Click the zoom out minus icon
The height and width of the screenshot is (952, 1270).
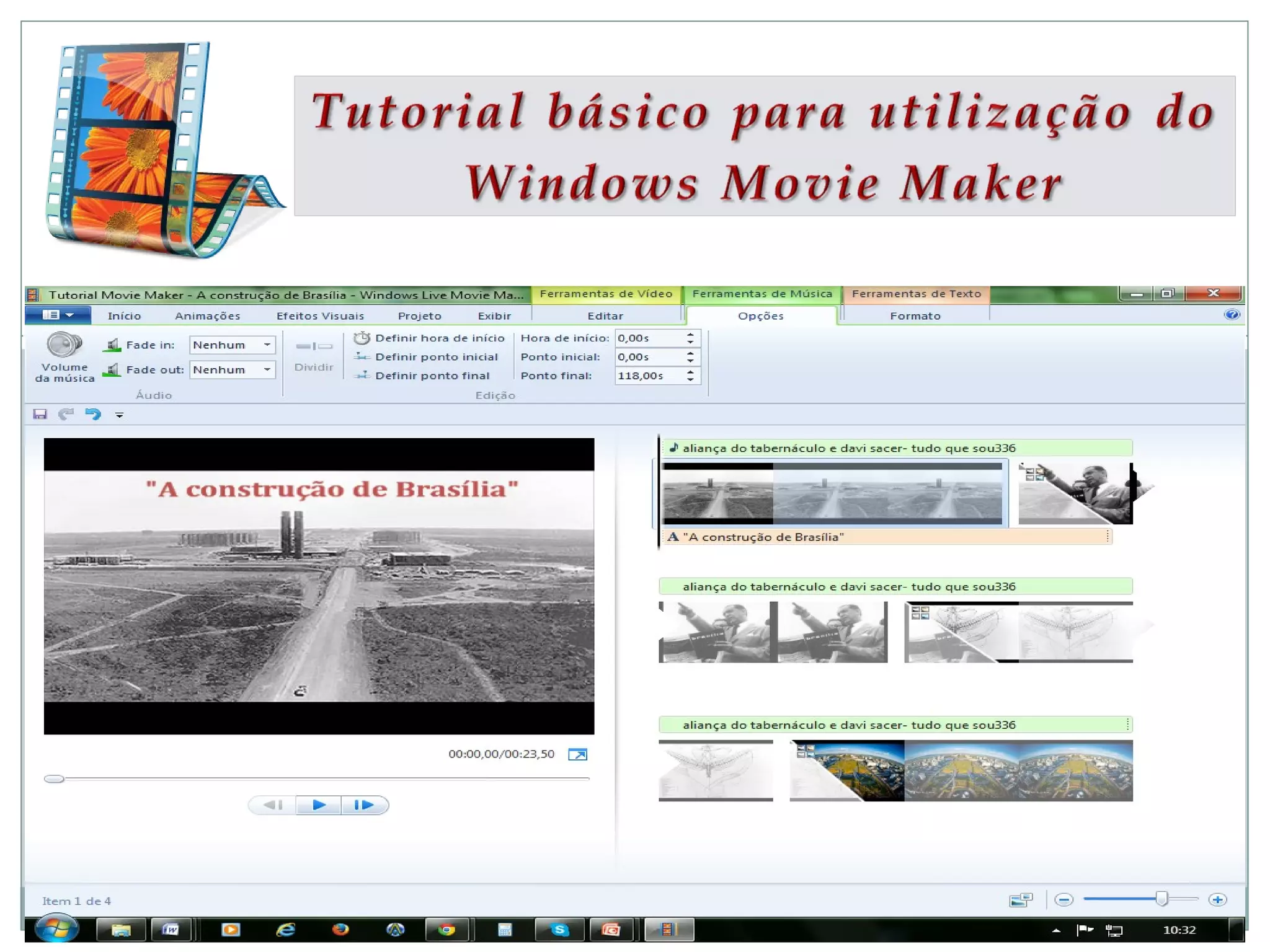(x=1064, y=899)
